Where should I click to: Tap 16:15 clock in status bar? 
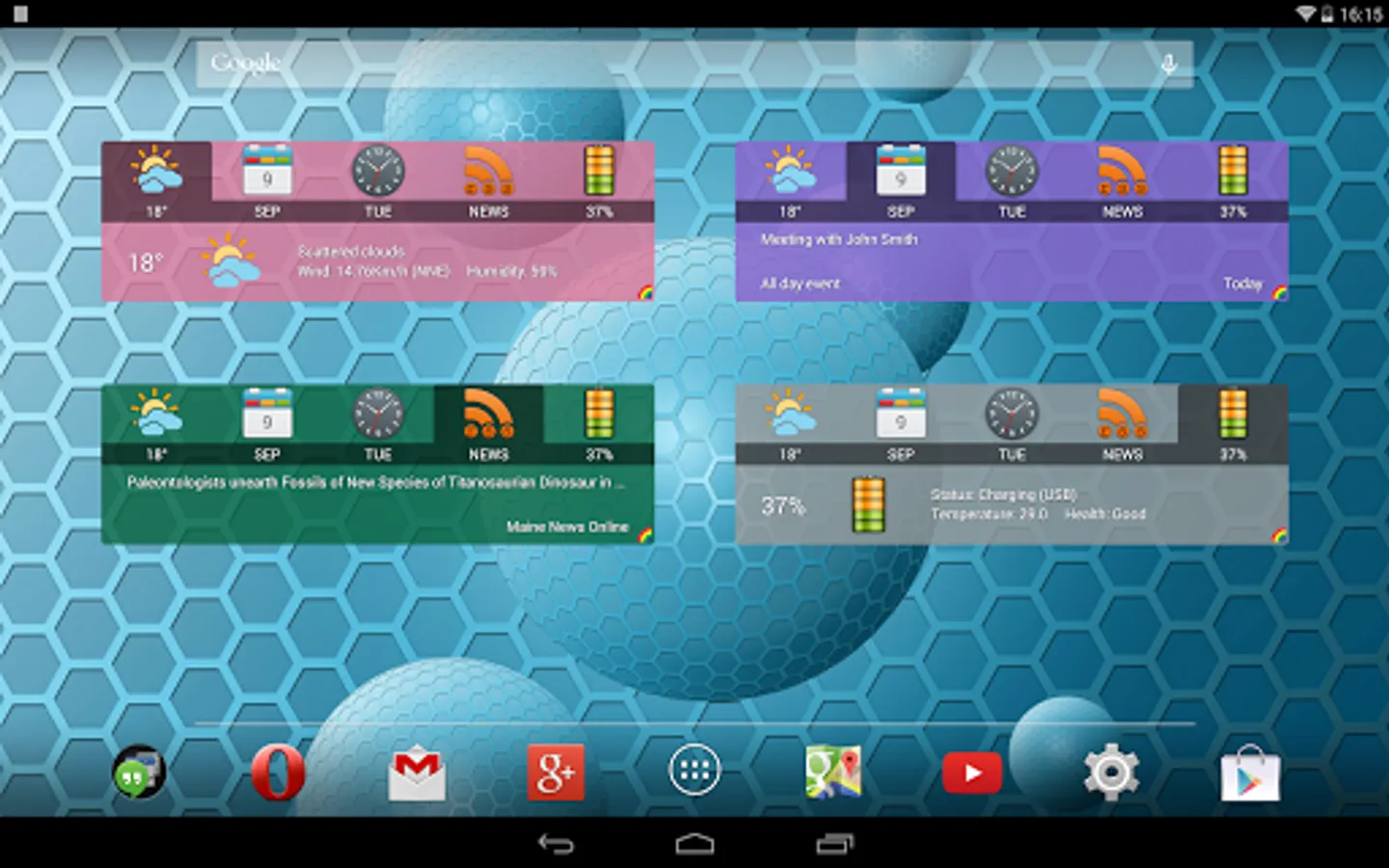pyautogui.click(x=1360, y=14)
